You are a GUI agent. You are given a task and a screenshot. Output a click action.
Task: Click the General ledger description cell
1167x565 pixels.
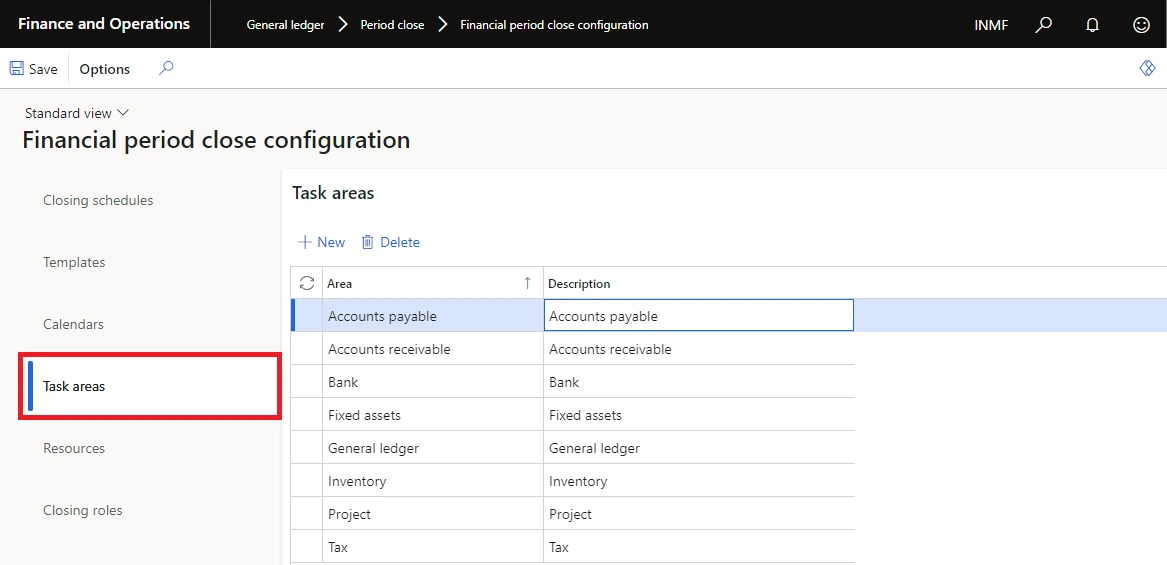[x=699, y=448]
